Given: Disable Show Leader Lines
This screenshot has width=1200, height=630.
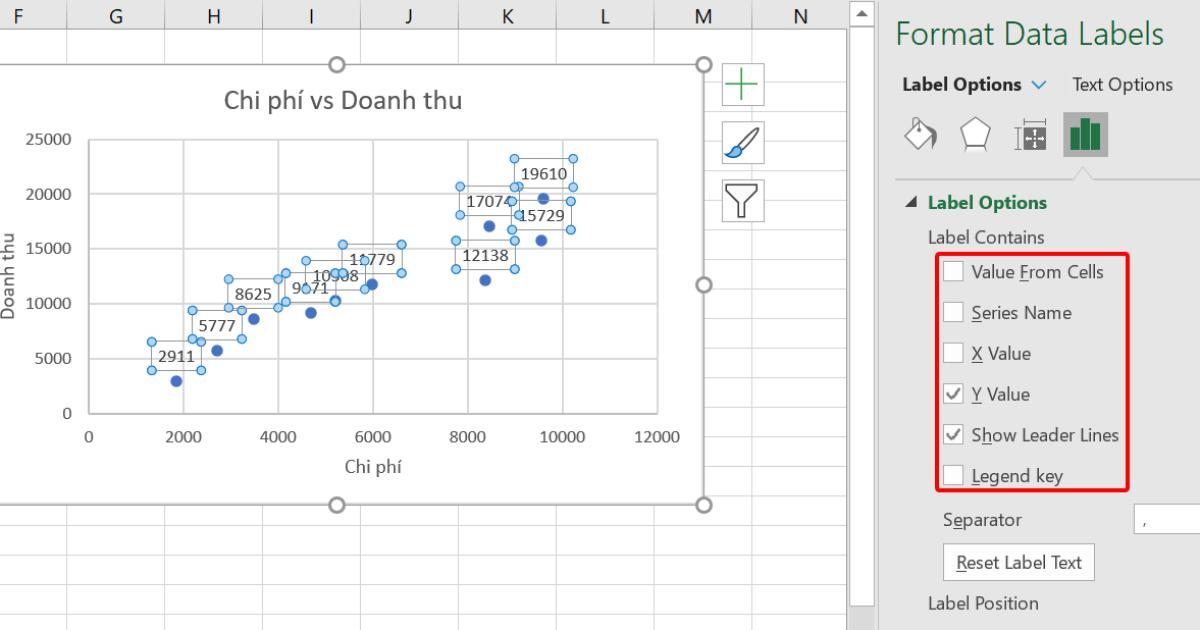Looking at the screenshot, I should (x=952, y=434).
